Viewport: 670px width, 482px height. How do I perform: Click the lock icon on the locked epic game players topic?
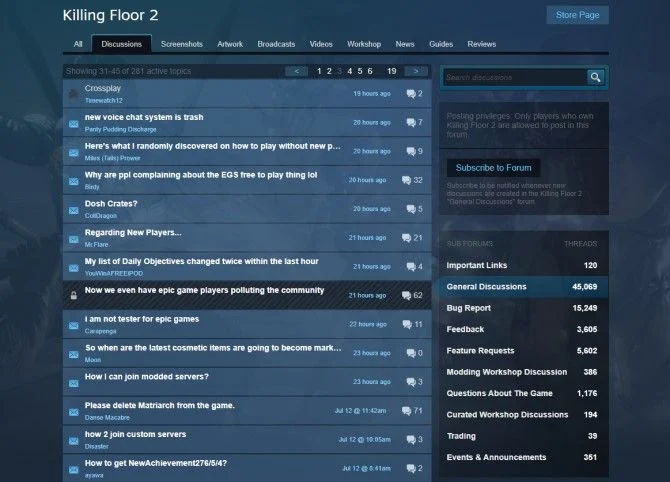coord(73,295)
